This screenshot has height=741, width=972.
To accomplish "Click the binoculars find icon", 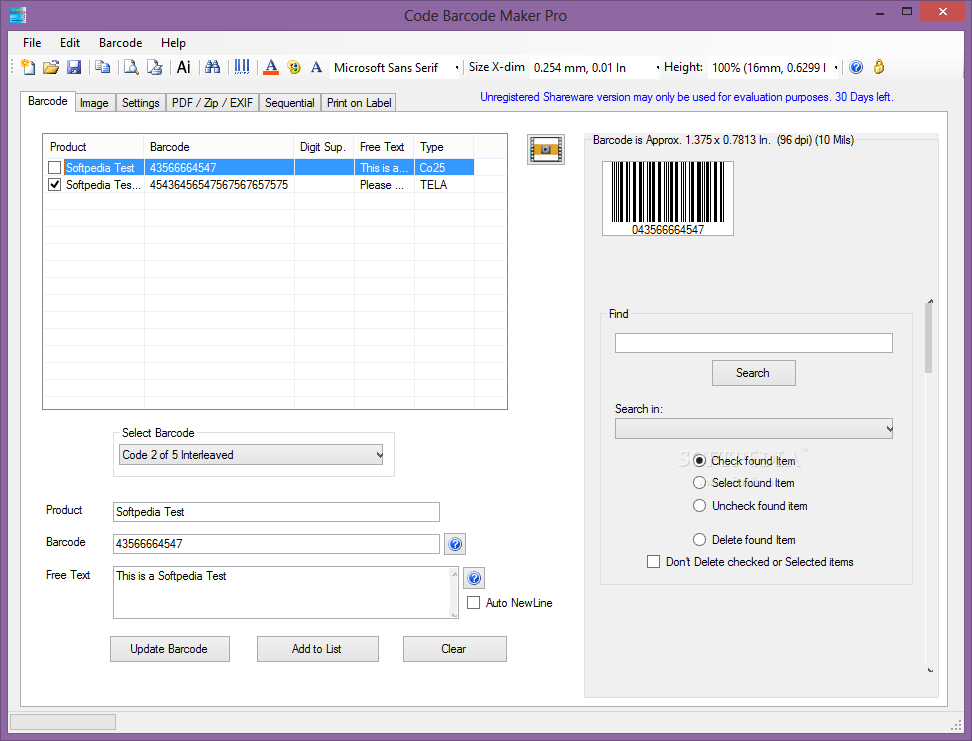I will (213, 67).
